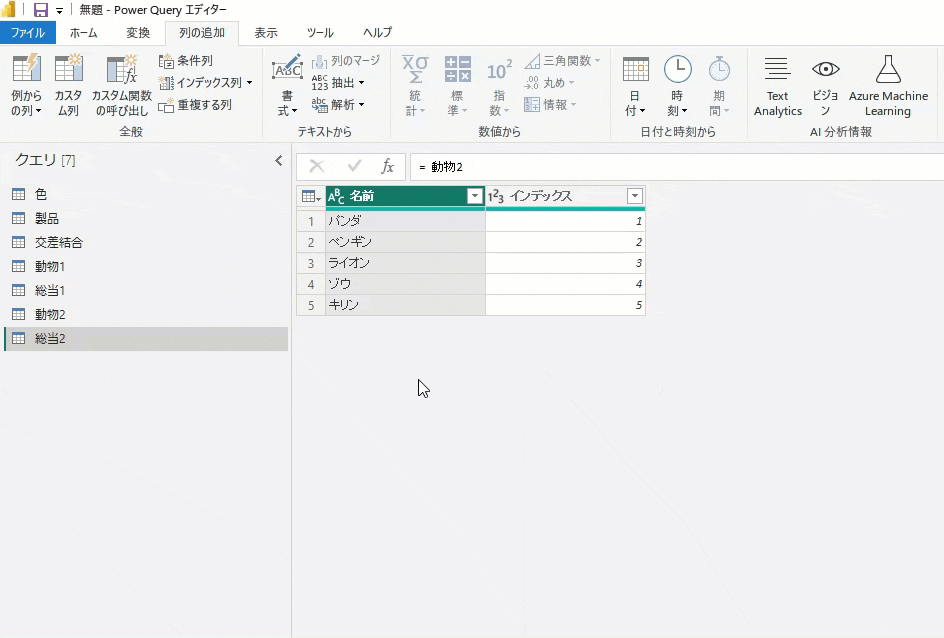Image resolution: width=944 pixels, height=638 pixels.
Task: Select the Add Column (列の追加) tab
Action: tap(202, 33)
